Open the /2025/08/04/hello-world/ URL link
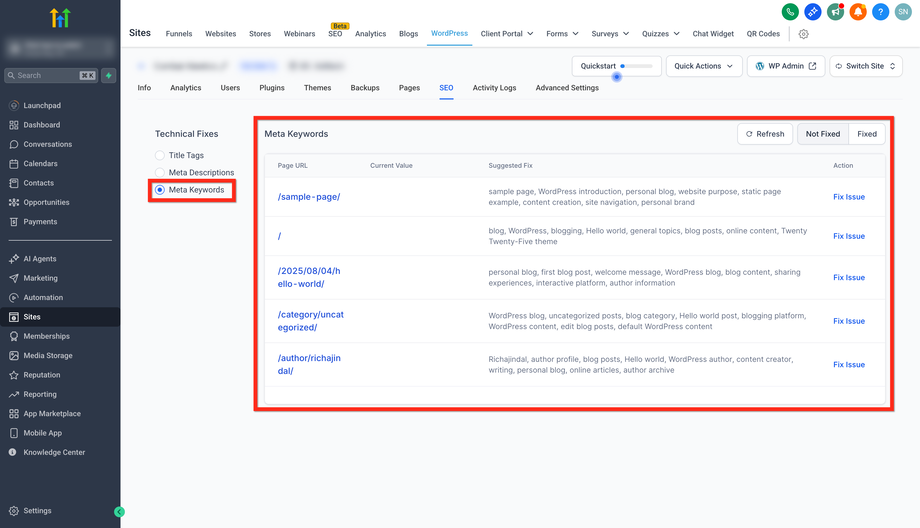Screen dimensions: 920x528 pyautogui.click(x=309, y=277)
